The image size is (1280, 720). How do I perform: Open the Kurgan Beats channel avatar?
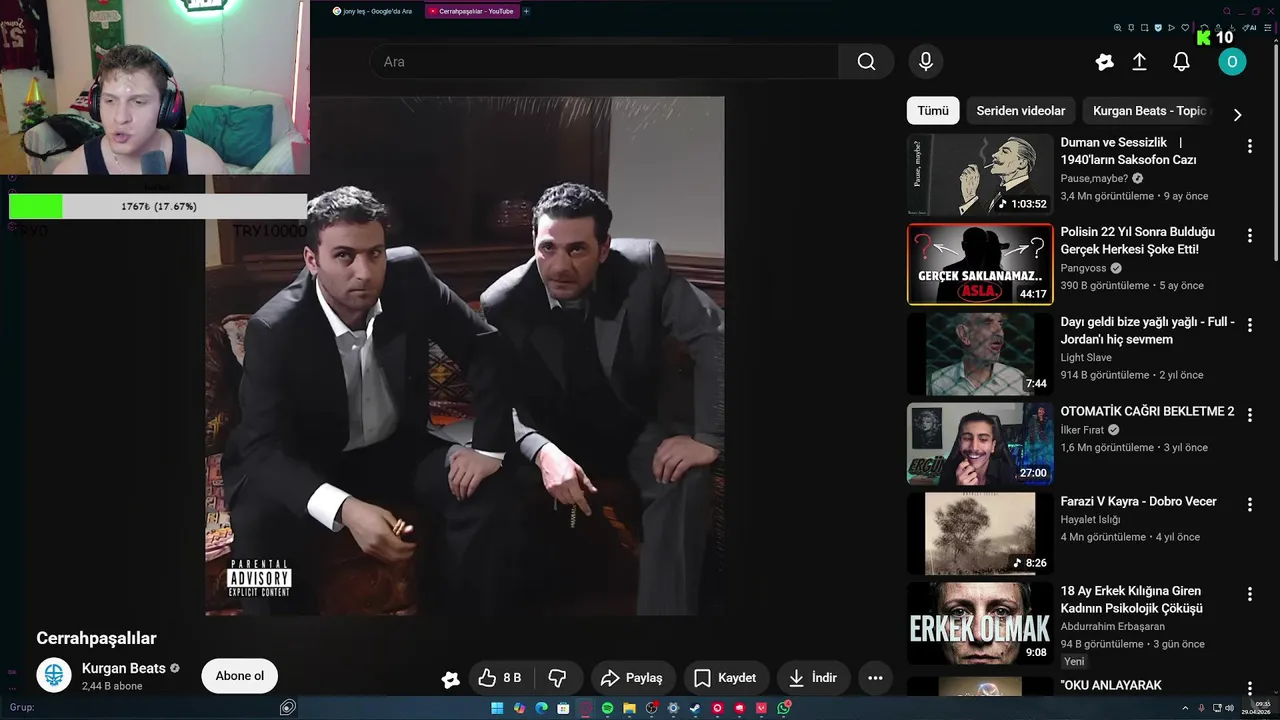click(x=54, y=676)
